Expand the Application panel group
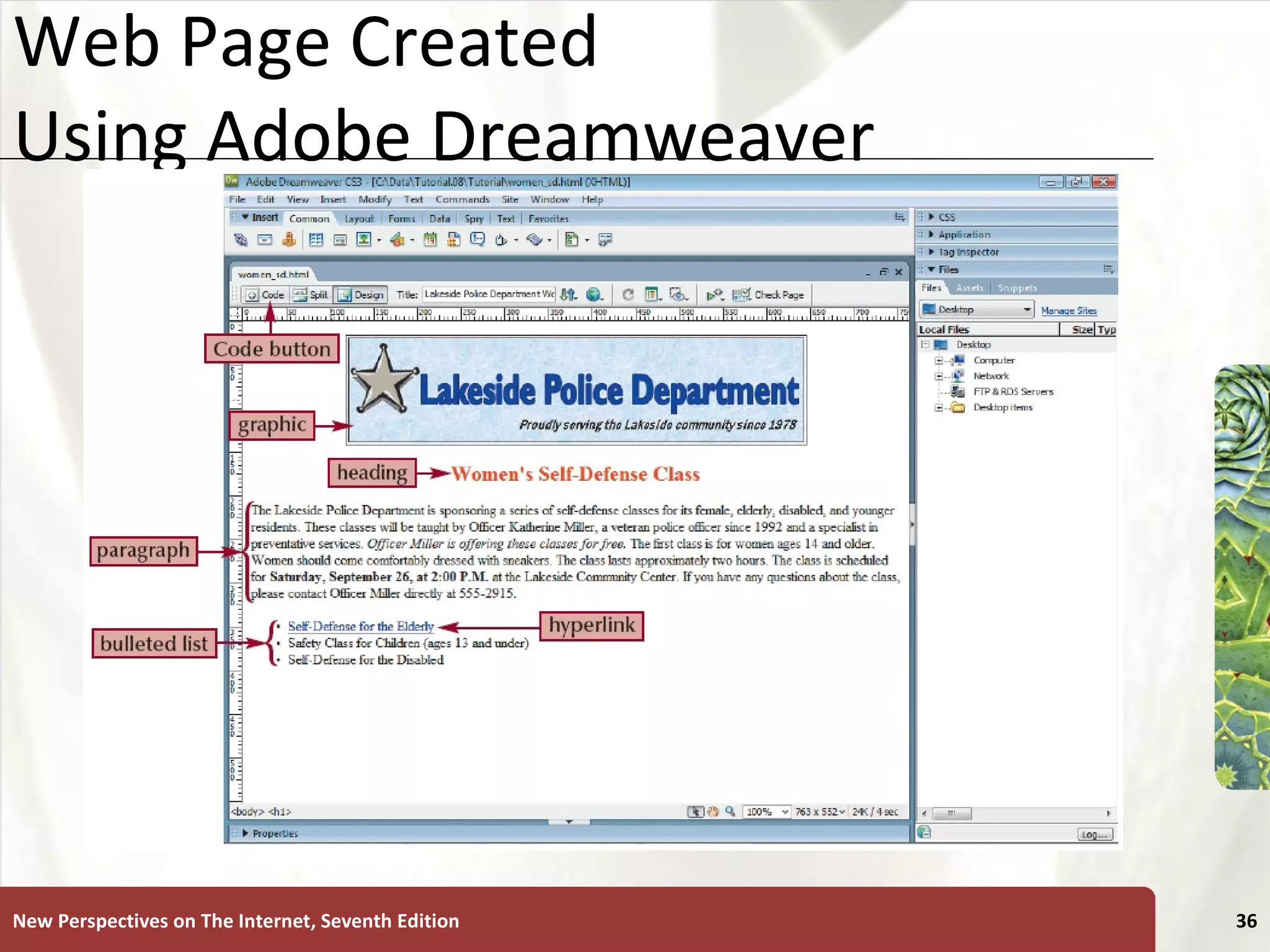The width and height of the screenshot is (1270, 952). (931, 234)
